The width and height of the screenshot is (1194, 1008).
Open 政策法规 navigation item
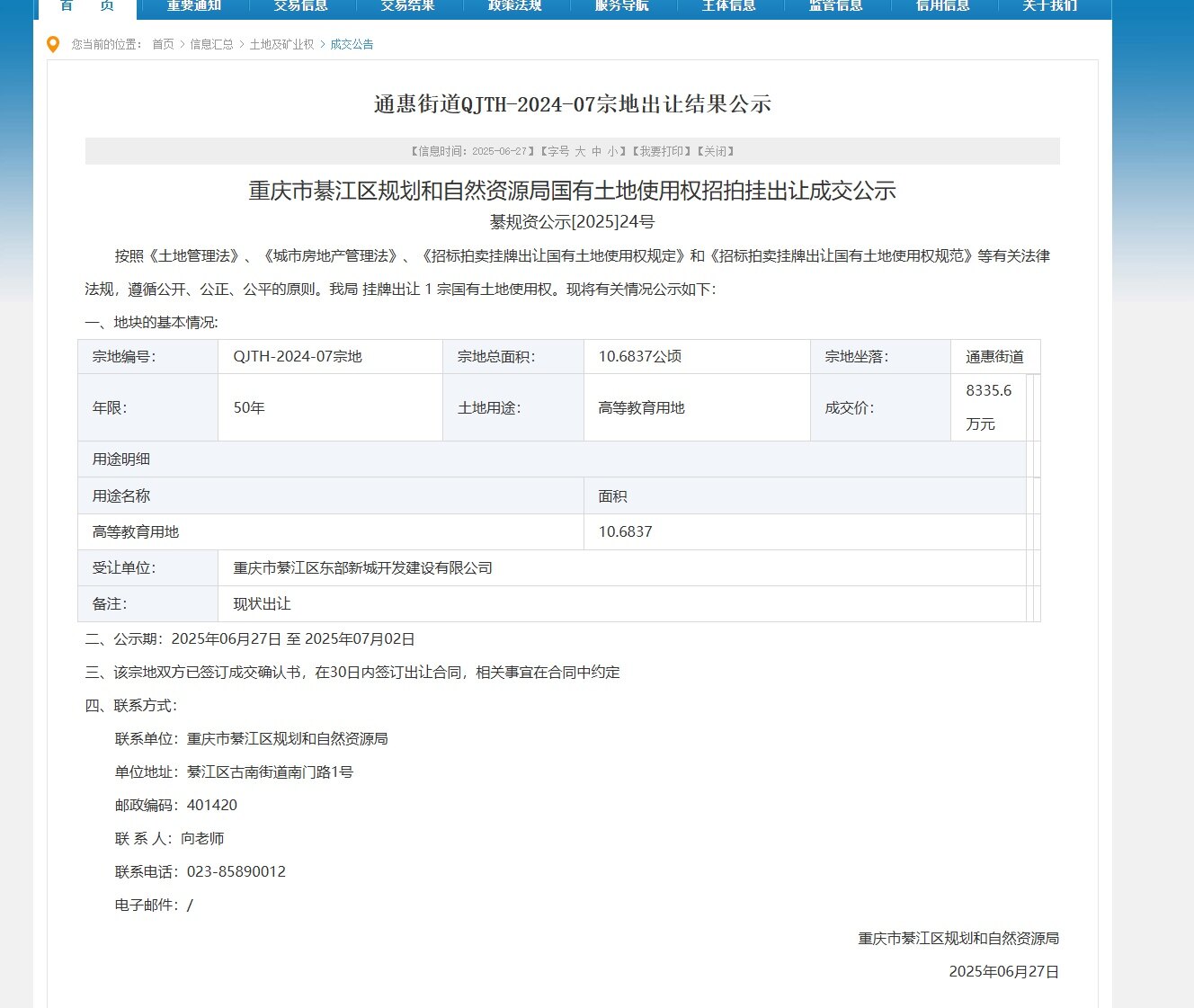tap(515, 6)
